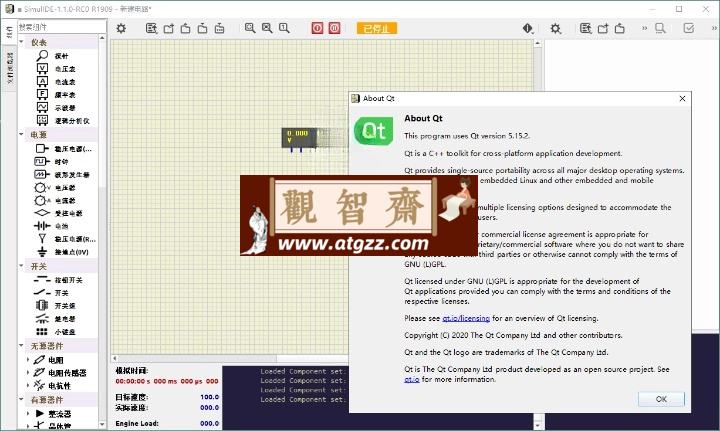Close the About Qt dialog

pyautogui.click(x=682, y=98)
